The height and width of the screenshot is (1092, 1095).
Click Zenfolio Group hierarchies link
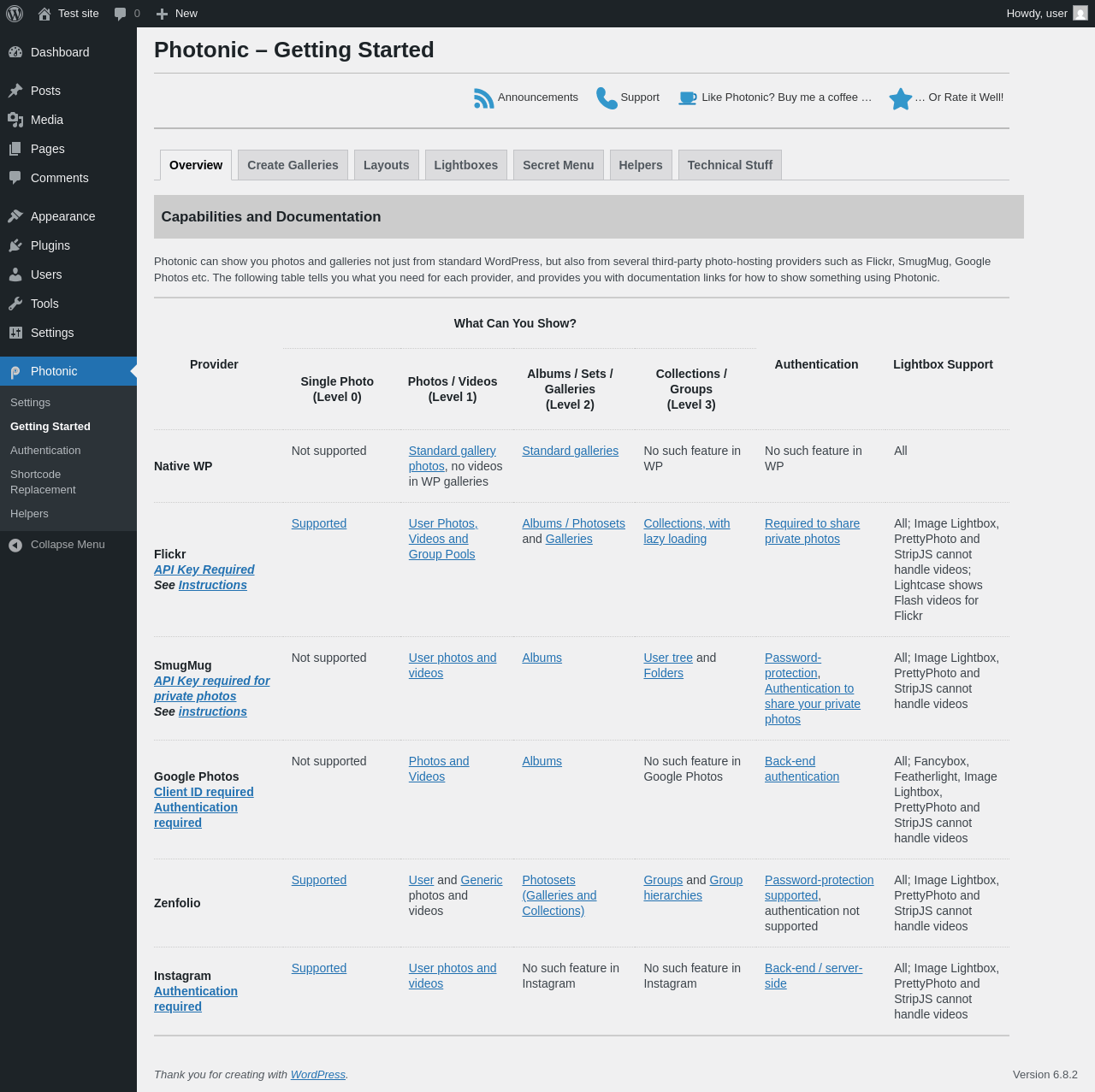(x=693, y=888)
